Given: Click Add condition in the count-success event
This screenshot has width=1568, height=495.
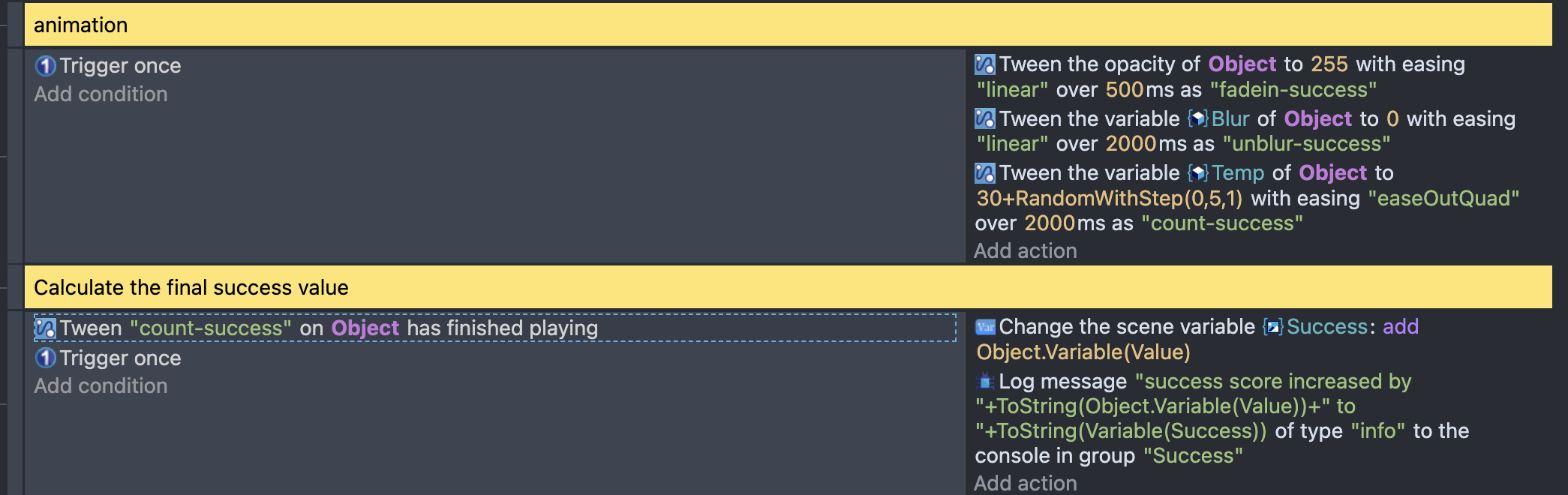Looking at the screenshot, I should pos(101,386).
